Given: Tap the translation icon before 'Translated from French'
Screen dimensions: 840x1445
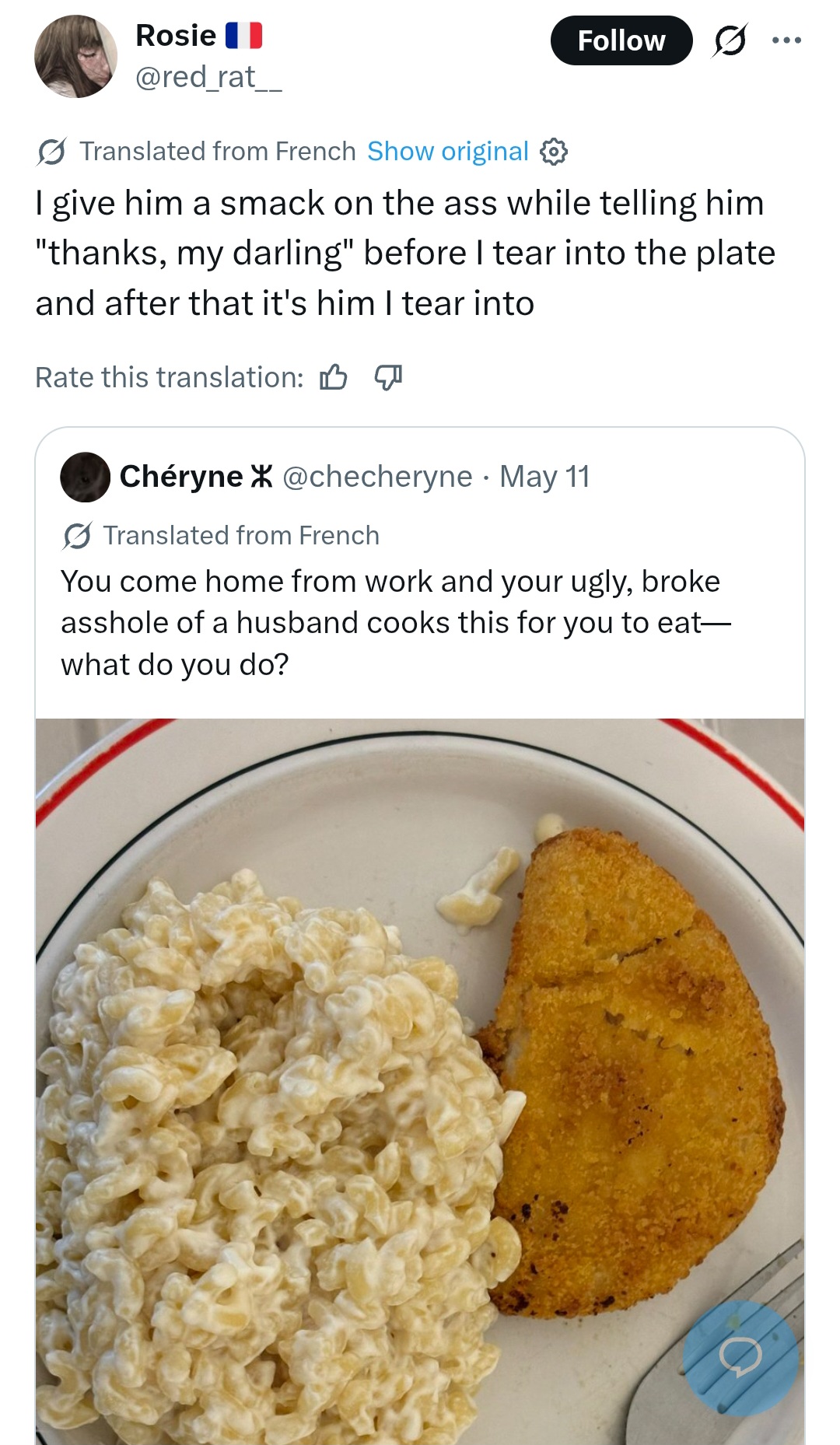Looking at the screenshot, I should (51, 152).
